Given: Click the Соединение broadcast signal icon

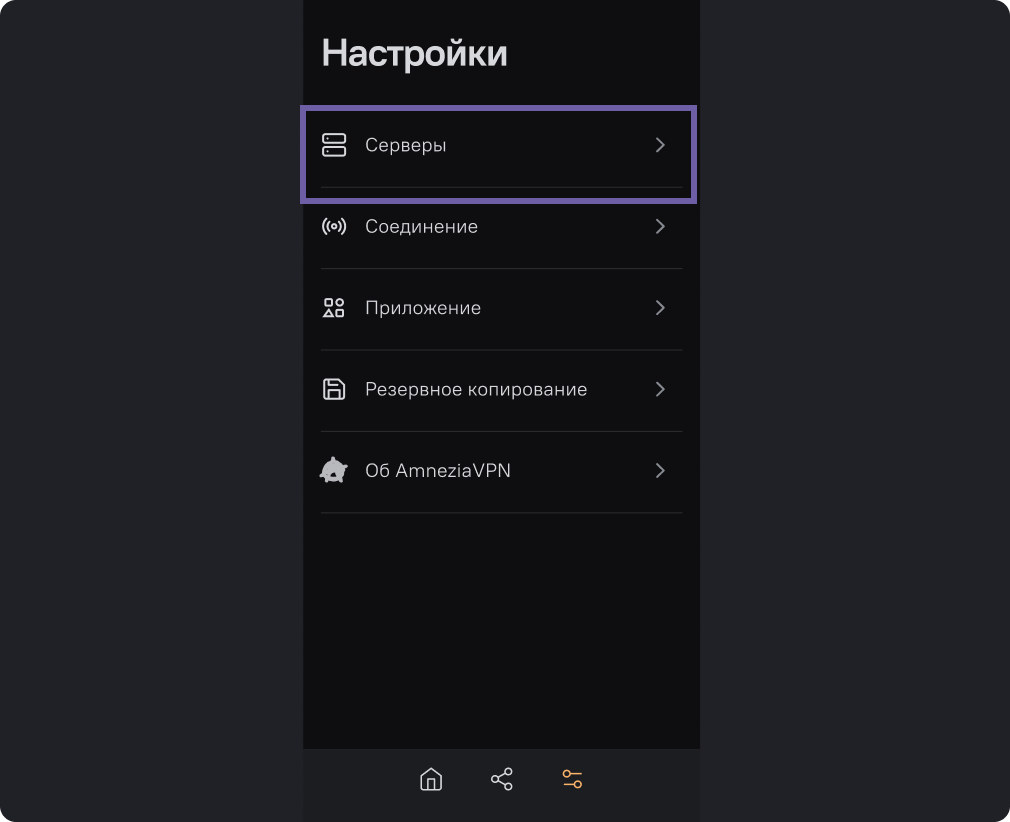Looking at the screenshot, I should click(x=334, y=226).
